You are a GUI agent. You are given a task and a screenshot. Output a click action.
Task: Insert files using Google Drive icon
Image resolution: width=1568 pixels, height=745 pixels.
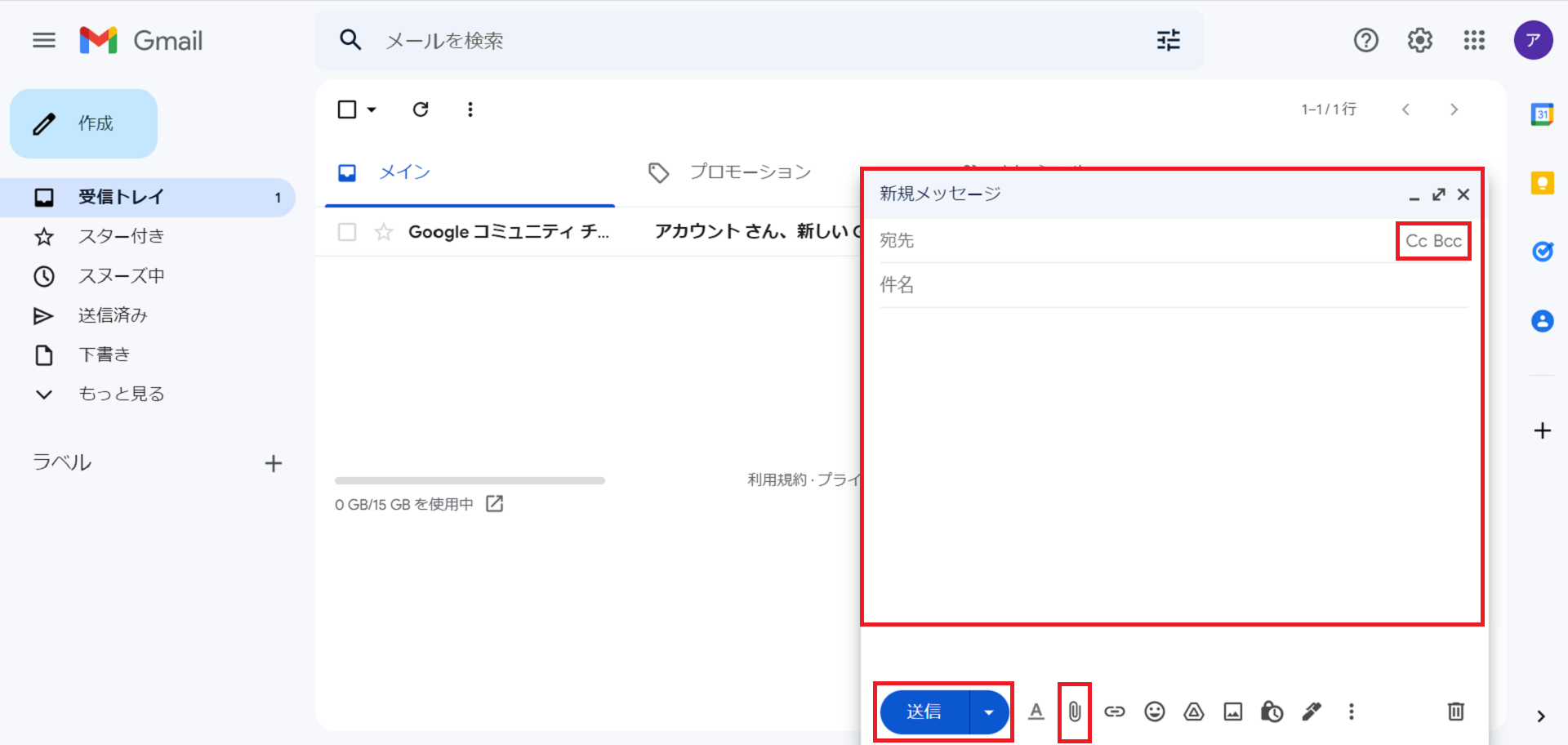(x=1194, y=712)
